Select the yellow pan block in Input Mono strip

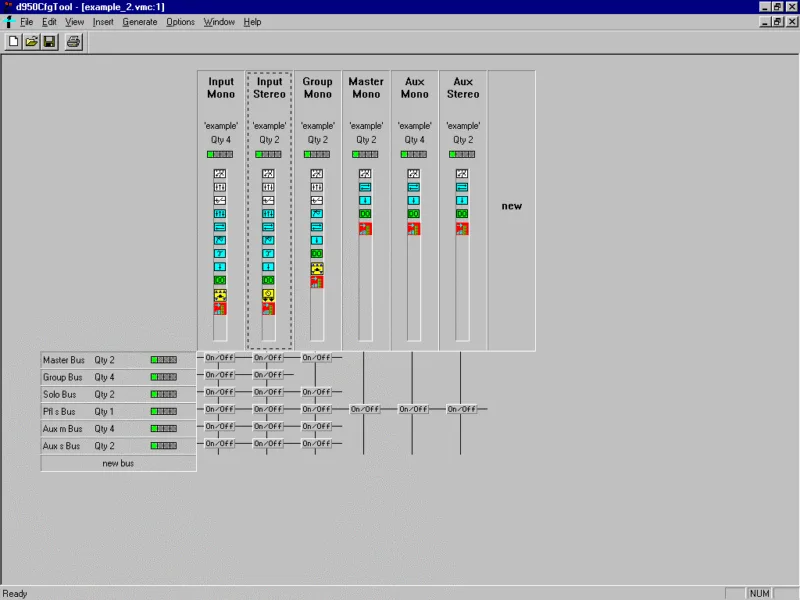[x=220, y=295]
